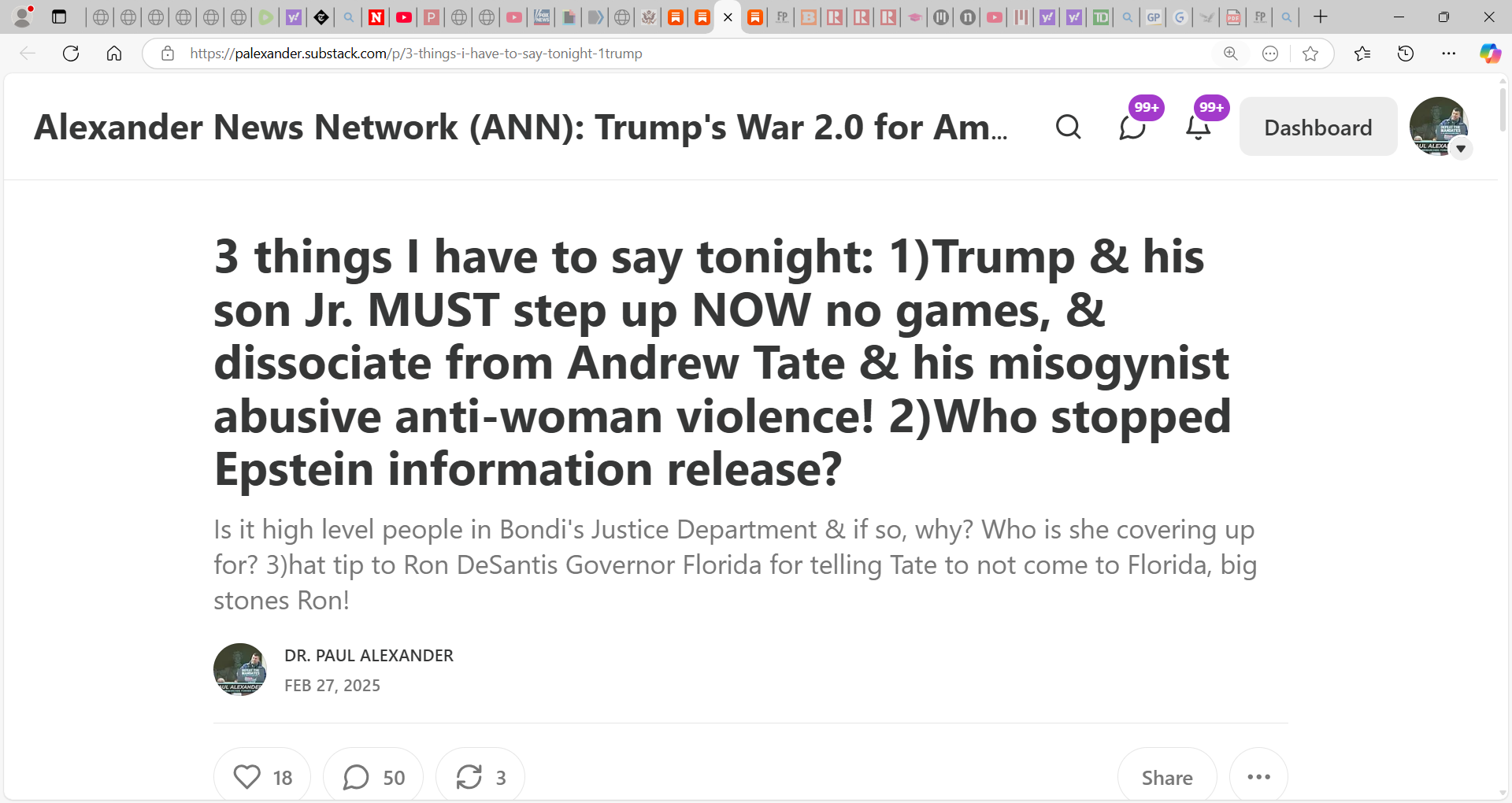
Task: Go to browser home page icon
Action: (x=114, y=54)
